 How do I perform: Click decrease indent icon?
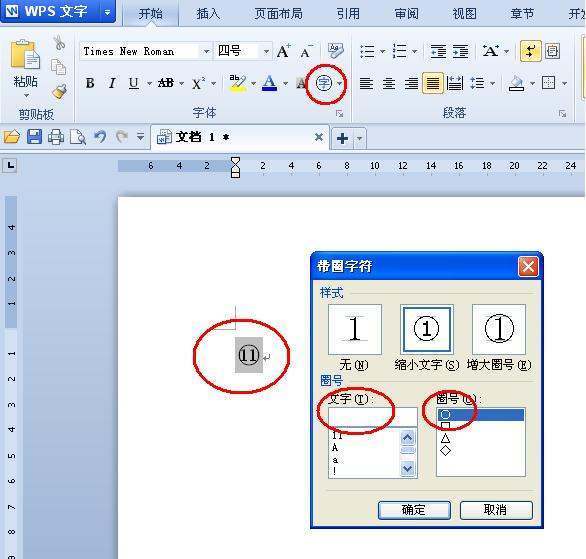pyautogui.click(x=438, y=51)
